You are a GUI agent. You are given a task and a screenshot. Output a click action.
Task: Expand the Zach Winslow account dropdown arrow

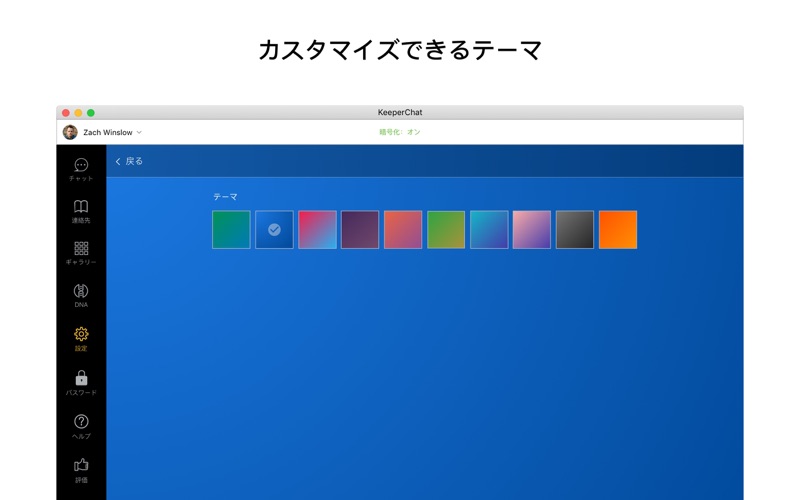(139, 132)
